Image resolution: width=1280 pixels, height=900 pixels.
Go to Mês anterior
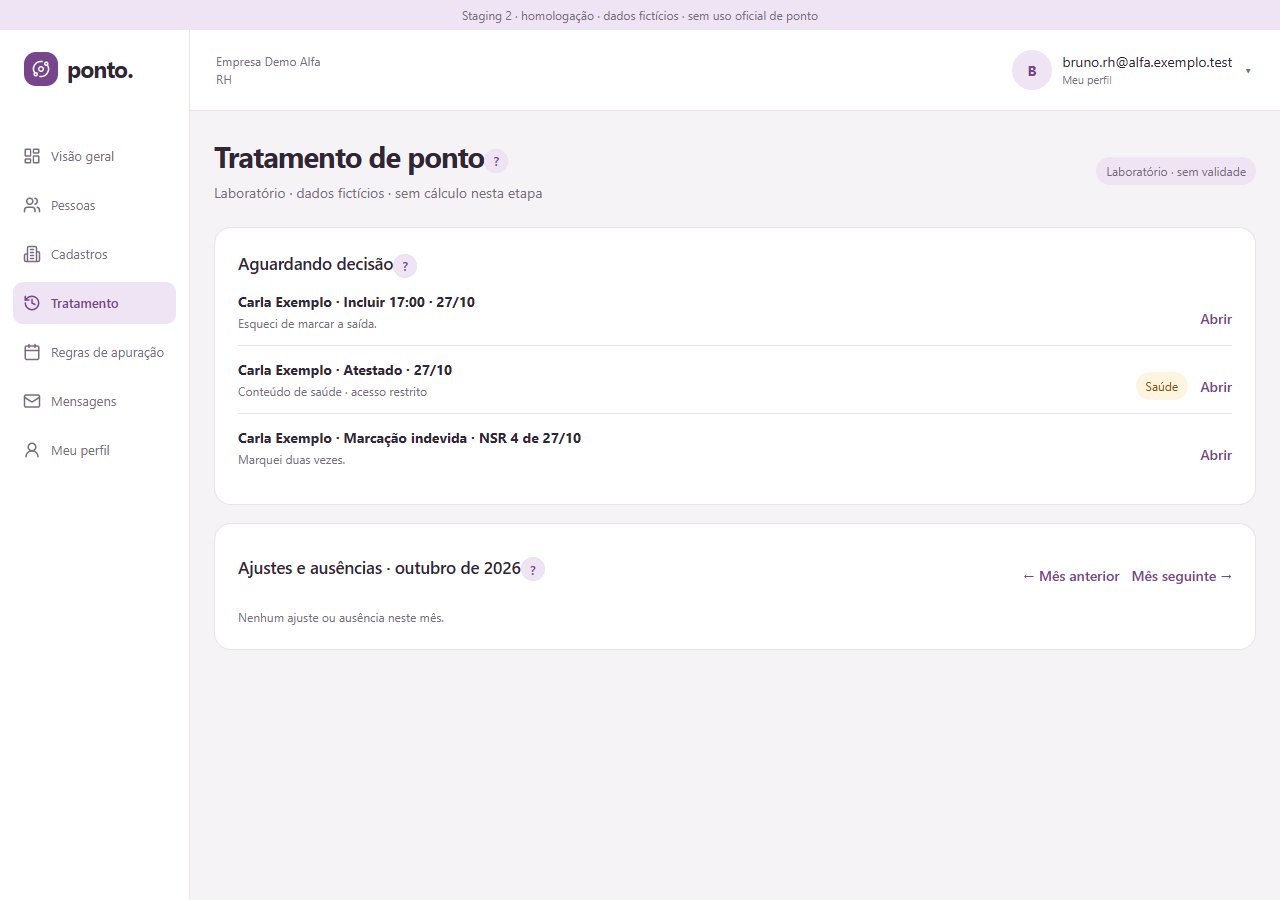1071,576
